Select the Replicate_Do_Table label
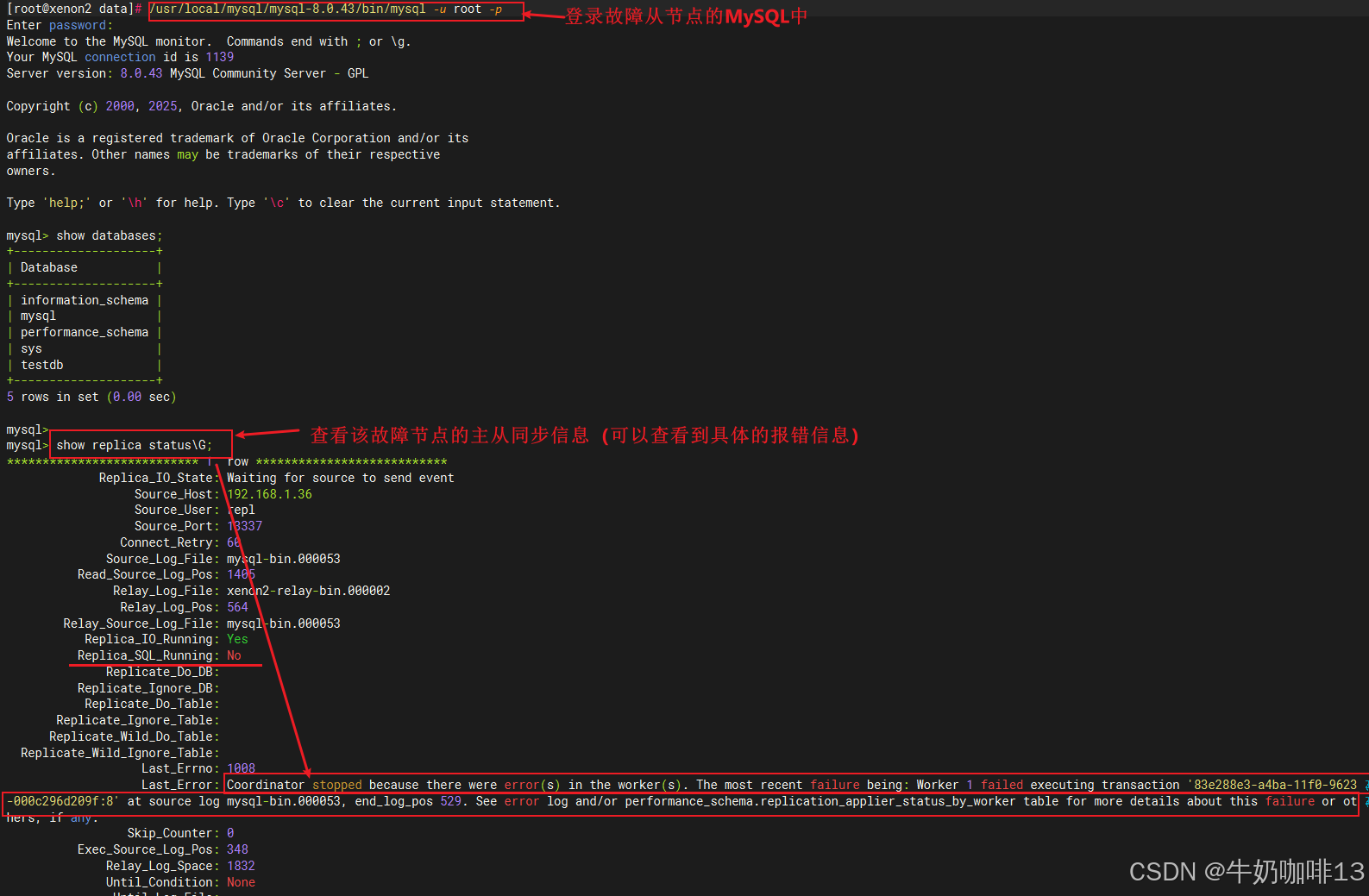 (152, 704)
